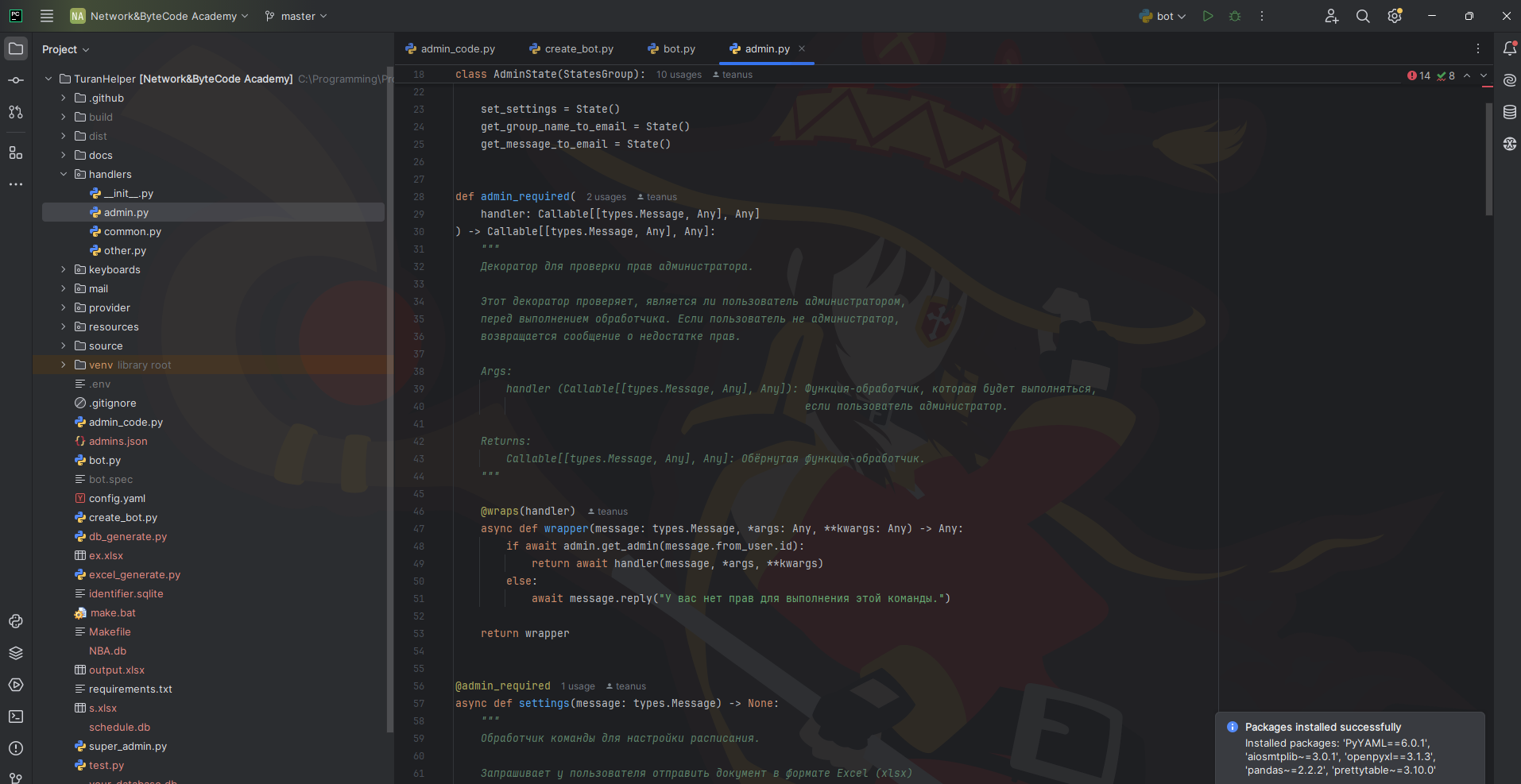Click the Packages installed successfully notification

click(x=1349, y=748)
